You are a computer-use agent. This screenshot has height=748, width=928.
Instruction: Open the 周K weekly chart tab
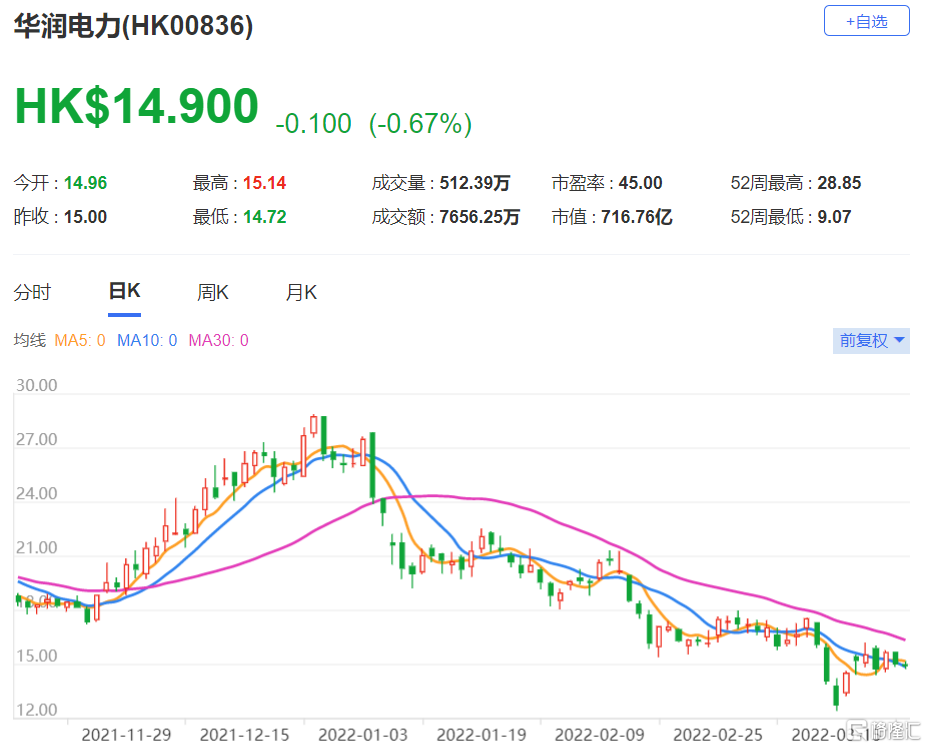(213, 293)
